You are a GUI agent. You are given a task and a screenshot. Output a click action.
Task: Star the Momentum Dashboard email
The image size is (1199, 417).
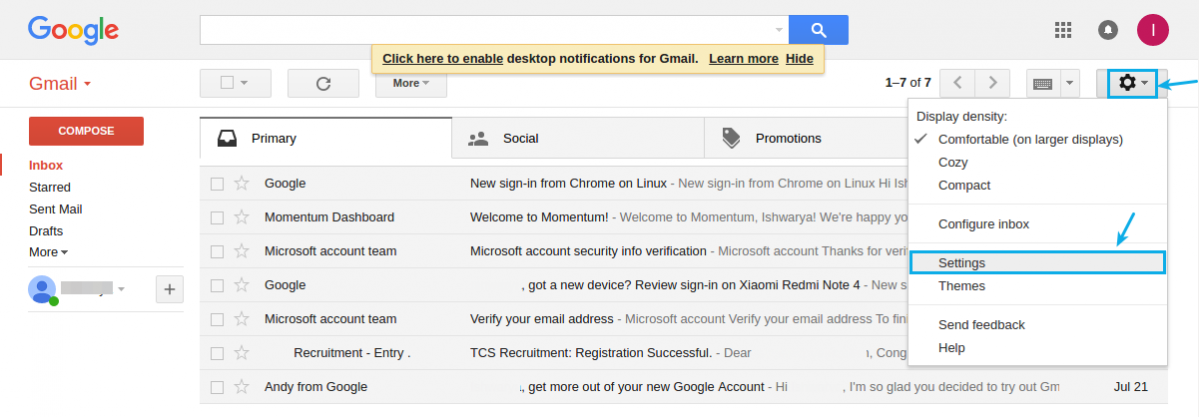tap(242, 217)
